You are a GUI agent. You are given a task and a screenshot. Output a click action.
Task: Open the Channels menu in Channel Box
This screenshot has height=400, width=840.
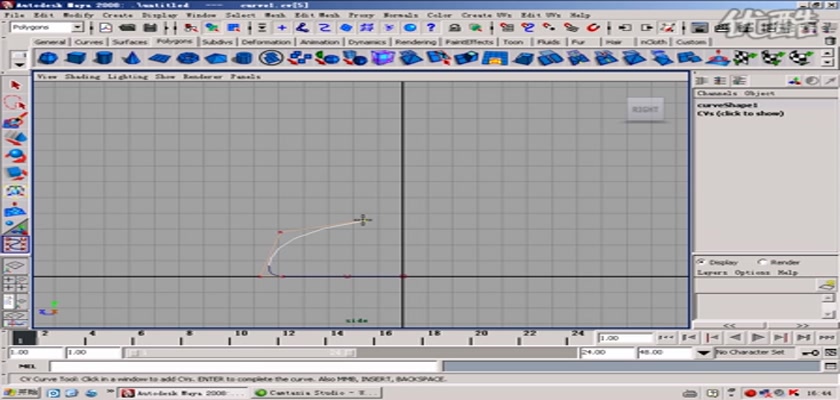click(717, 93)
